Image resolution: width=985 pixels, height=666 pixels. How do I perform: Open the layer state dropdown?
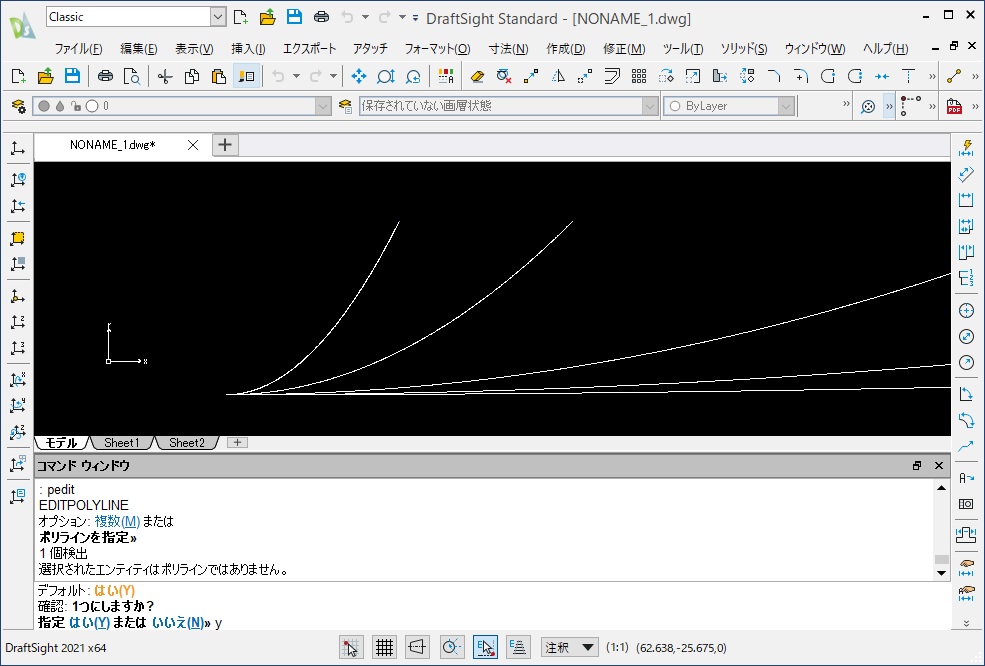coord(650,106)
